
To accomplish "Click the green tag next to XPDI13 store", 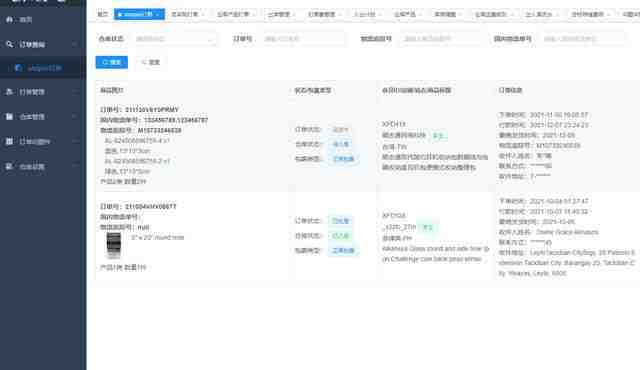I will point(438,135).
